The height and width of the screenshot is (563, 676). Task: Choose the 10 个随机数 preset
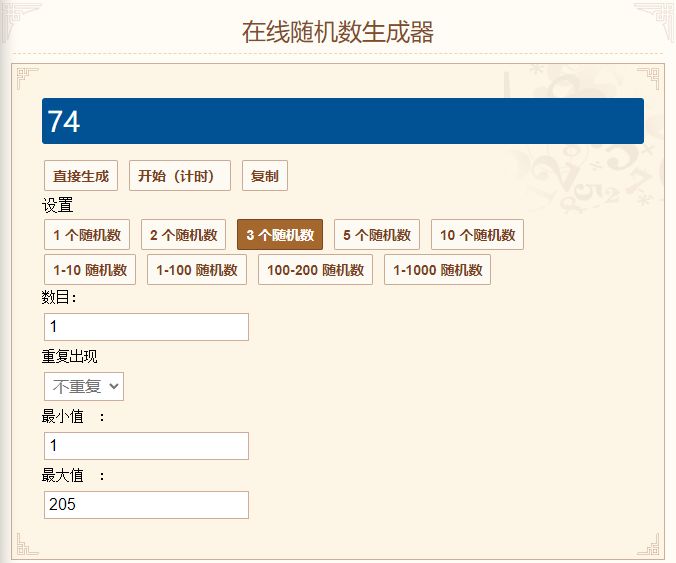(477, 235)
